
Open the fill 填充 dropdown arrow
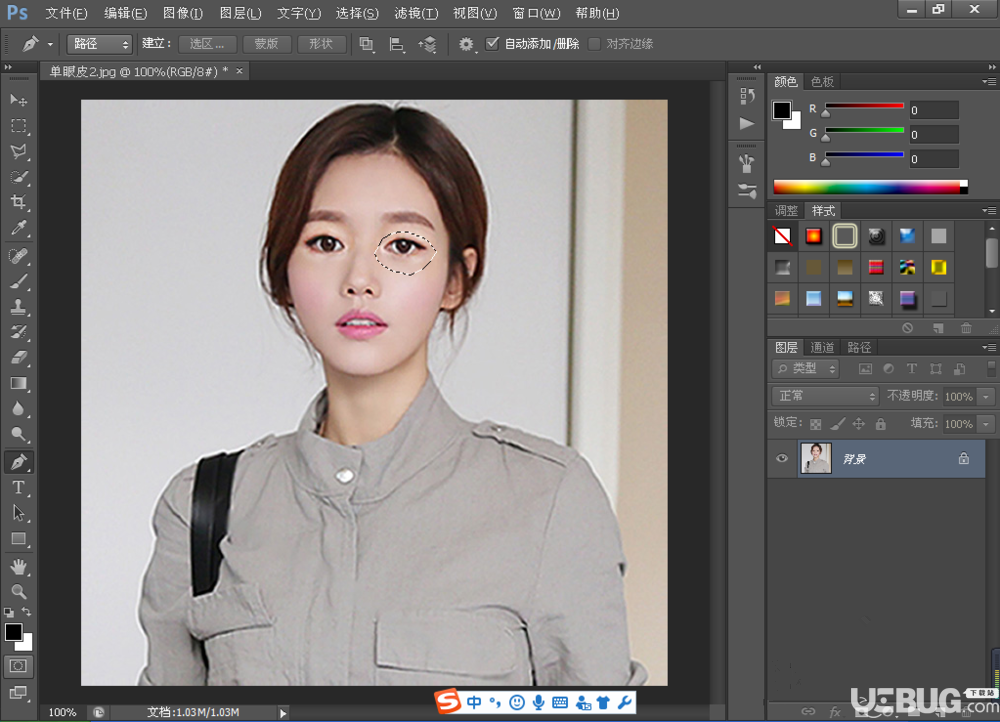987,424
